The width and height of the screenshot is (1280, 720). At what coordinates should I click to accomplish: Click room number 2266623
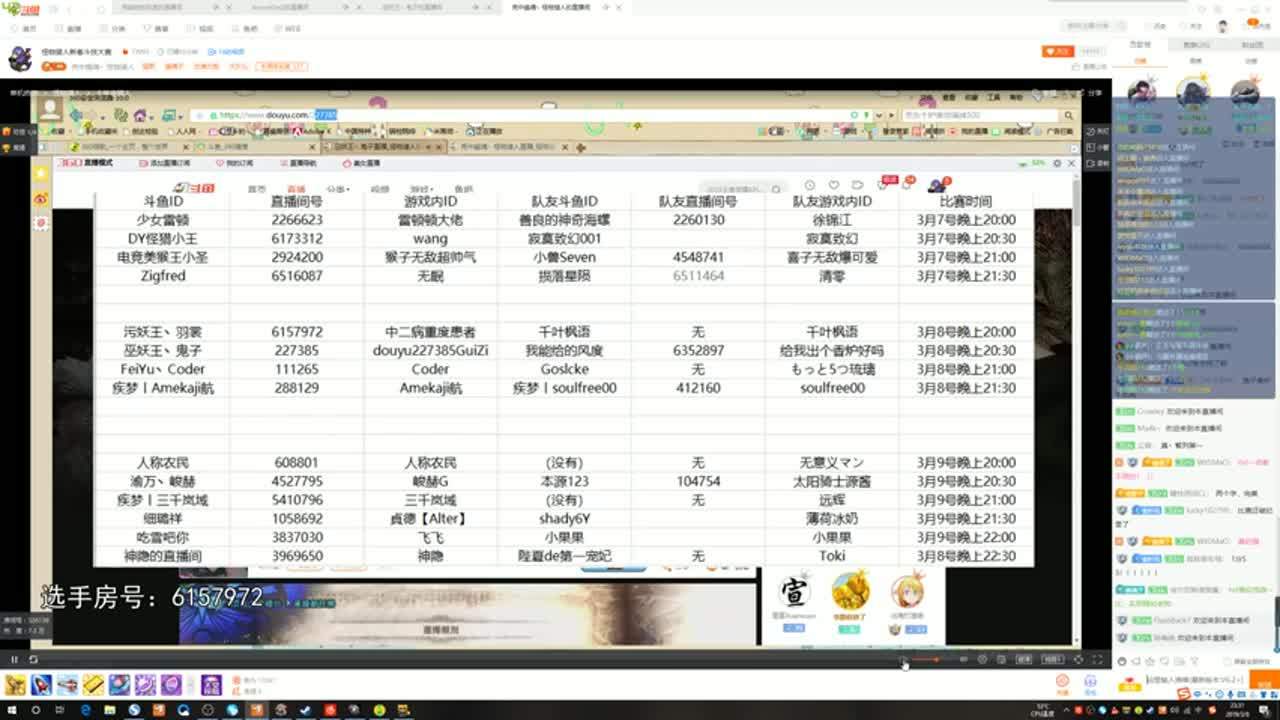297,220
